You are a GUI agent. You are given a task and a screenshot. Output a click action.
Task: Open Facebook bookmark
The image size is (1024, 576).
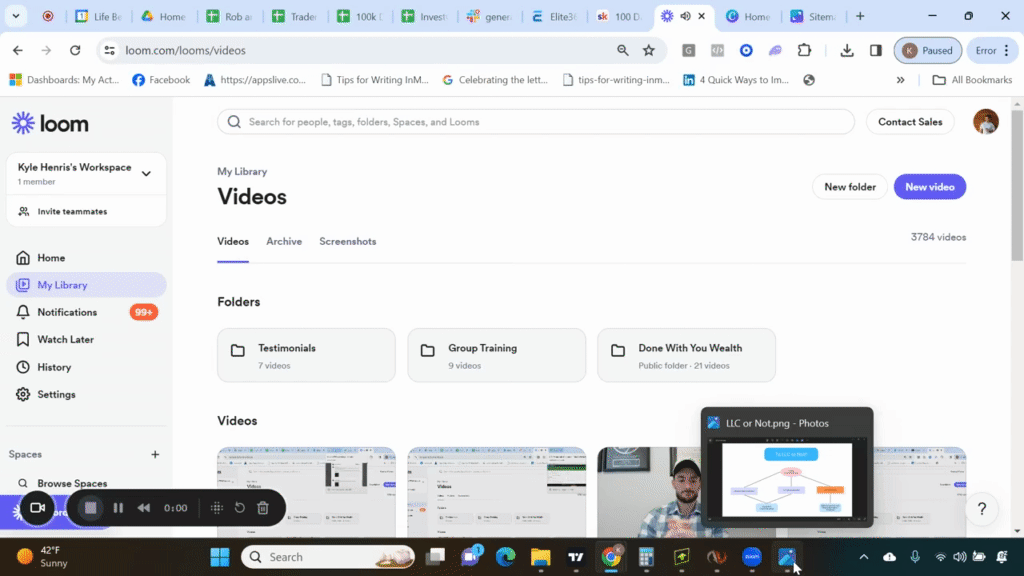pyautogui.click(x=161, y=80)
